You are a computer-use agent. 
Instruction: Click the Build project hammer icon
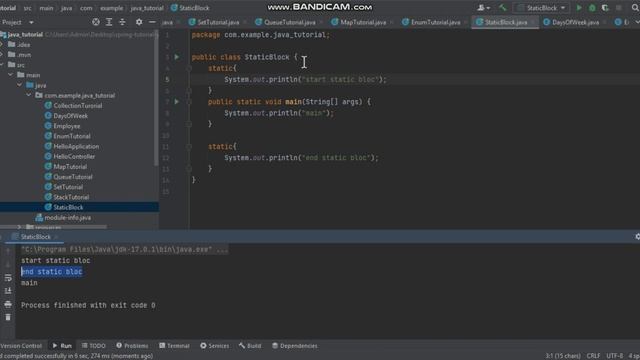(x=502, y=8)
